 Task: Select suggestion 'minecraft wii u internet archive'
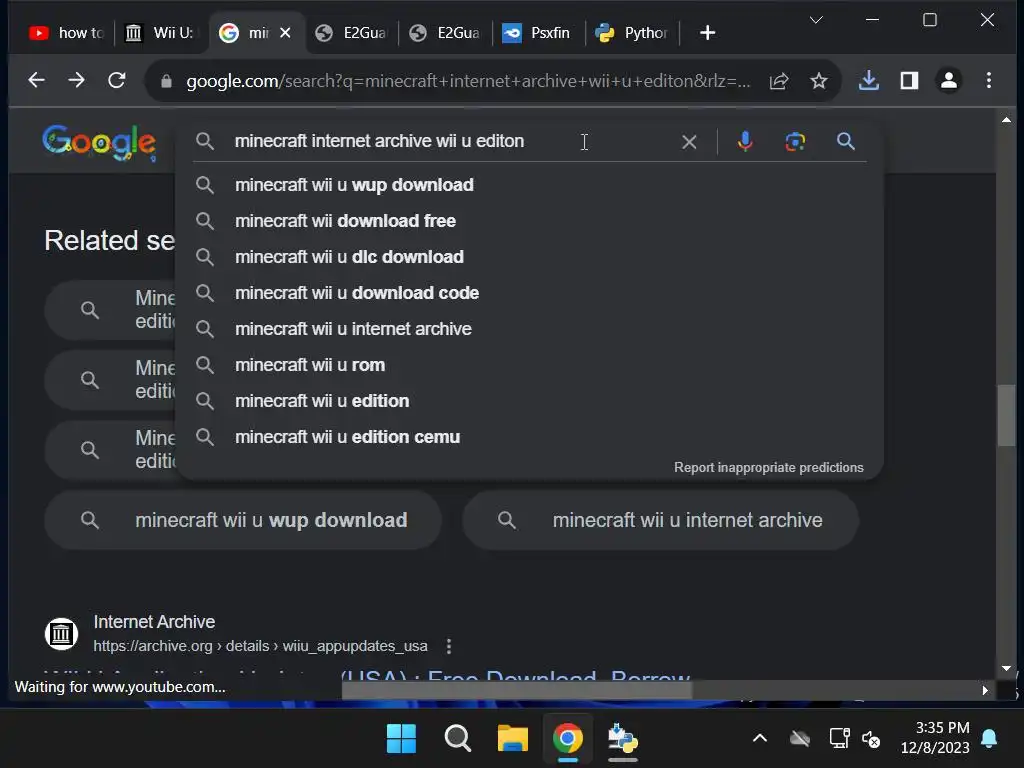pyautogui.click(x=530, y=329)
